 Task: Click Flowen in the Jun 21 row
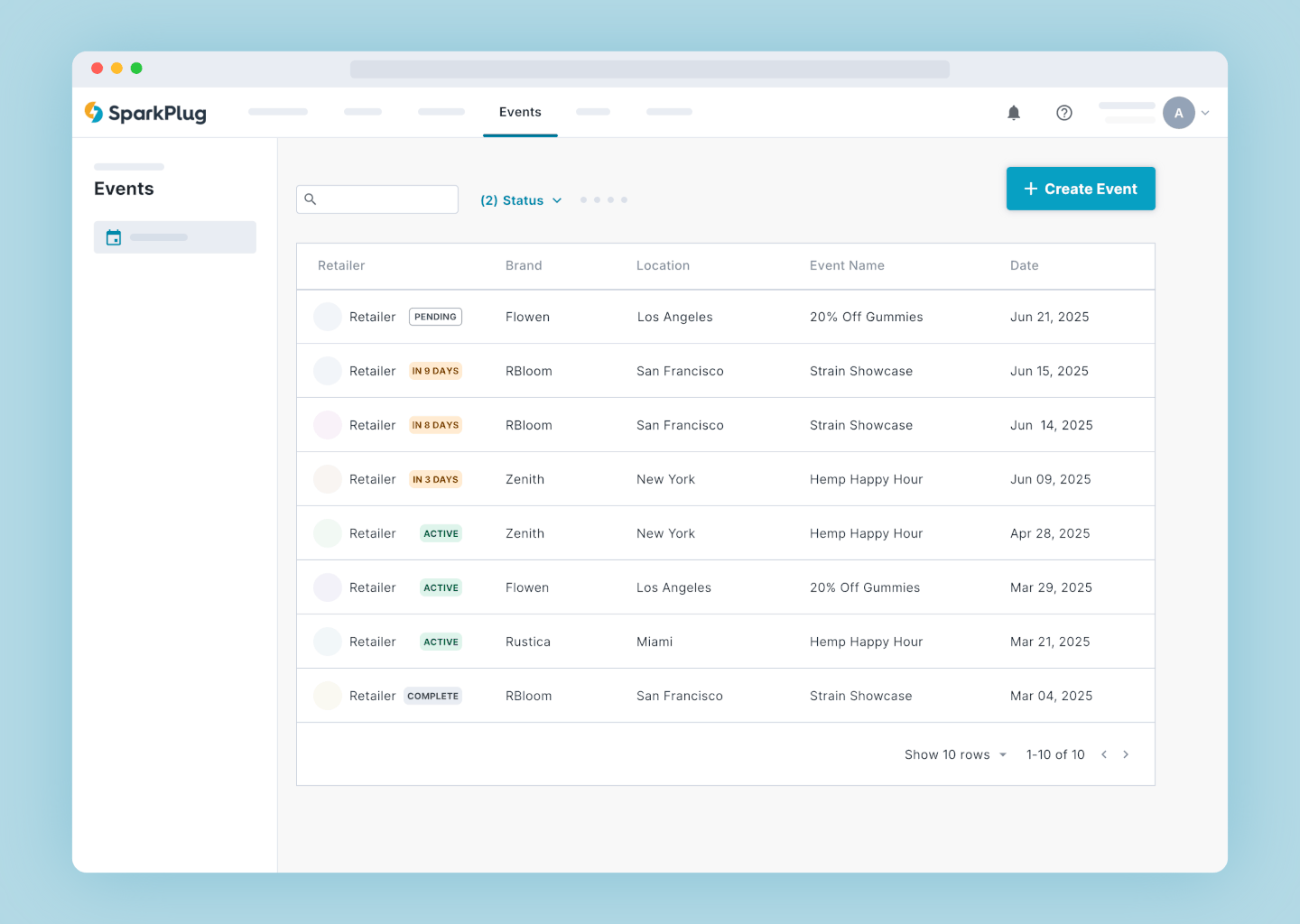pos(527,317)
